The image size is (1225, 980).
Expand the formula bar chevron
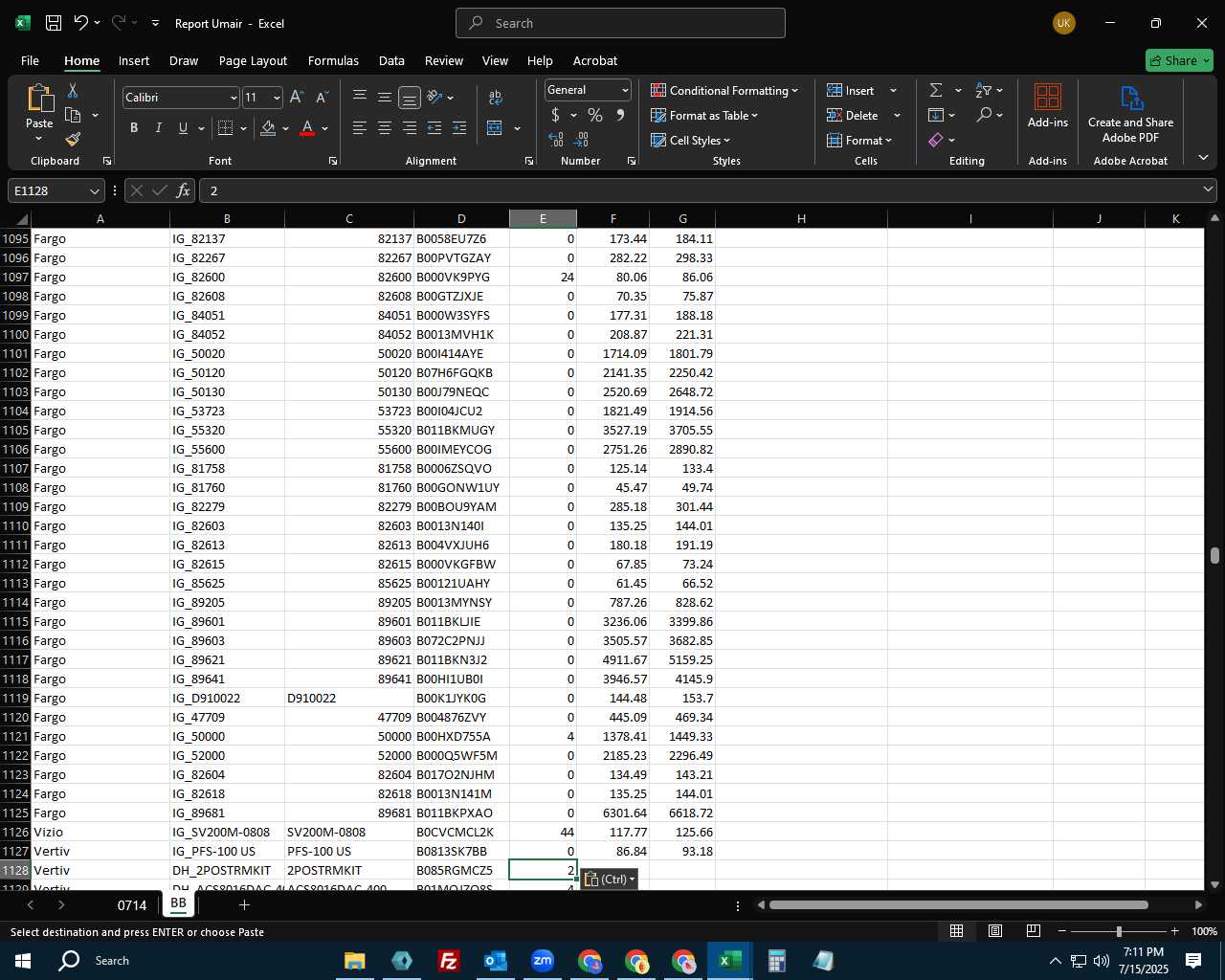coord(1208,189)
